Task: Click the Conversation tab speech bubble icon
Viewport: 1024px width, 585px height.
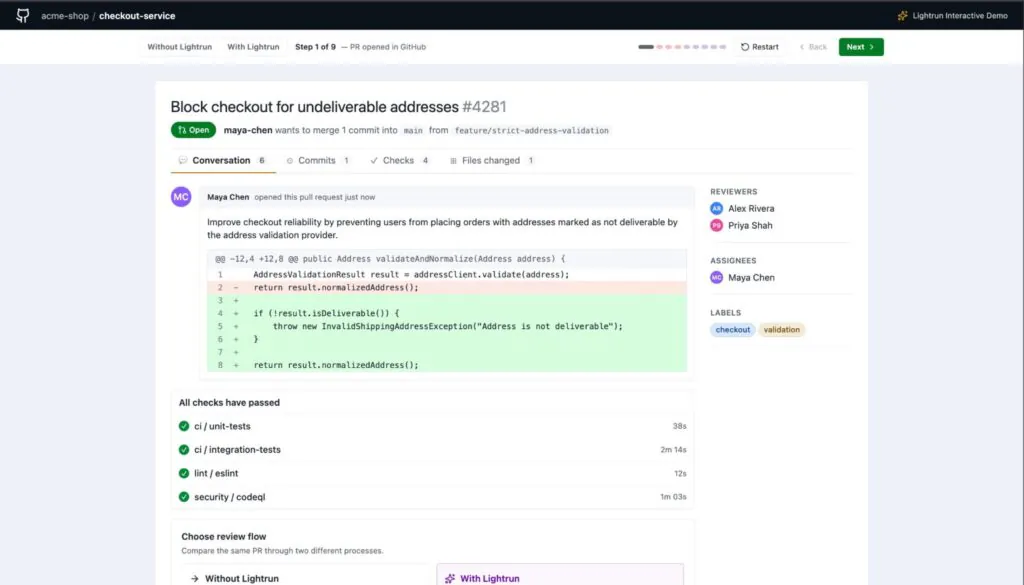Action: [x=183, y=161]
